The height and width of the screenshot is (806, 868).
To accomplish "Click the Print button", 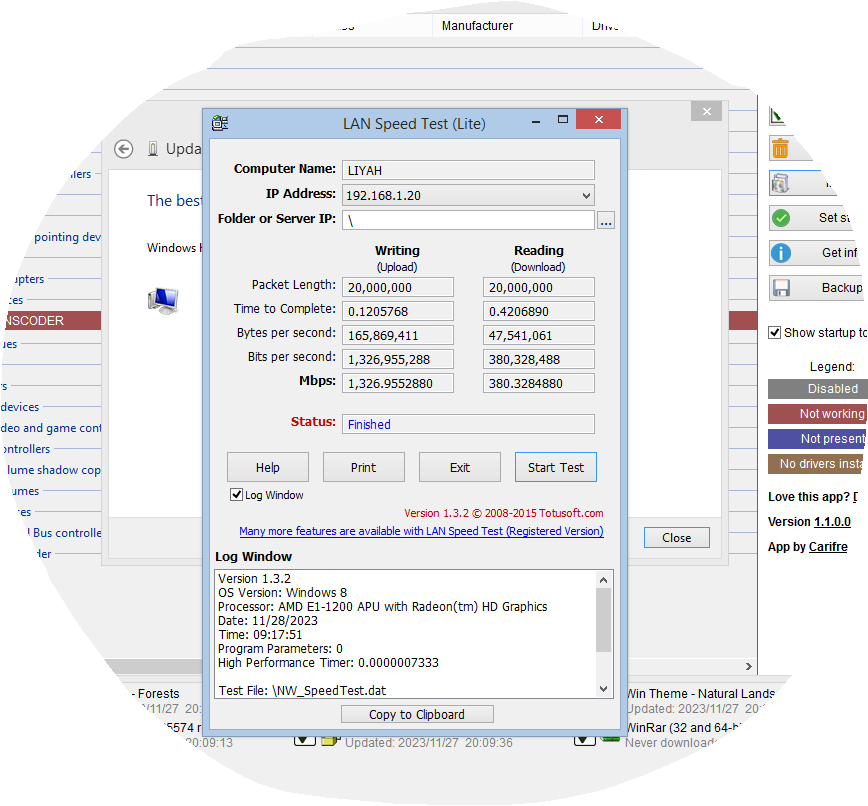I will click(364, 467).
